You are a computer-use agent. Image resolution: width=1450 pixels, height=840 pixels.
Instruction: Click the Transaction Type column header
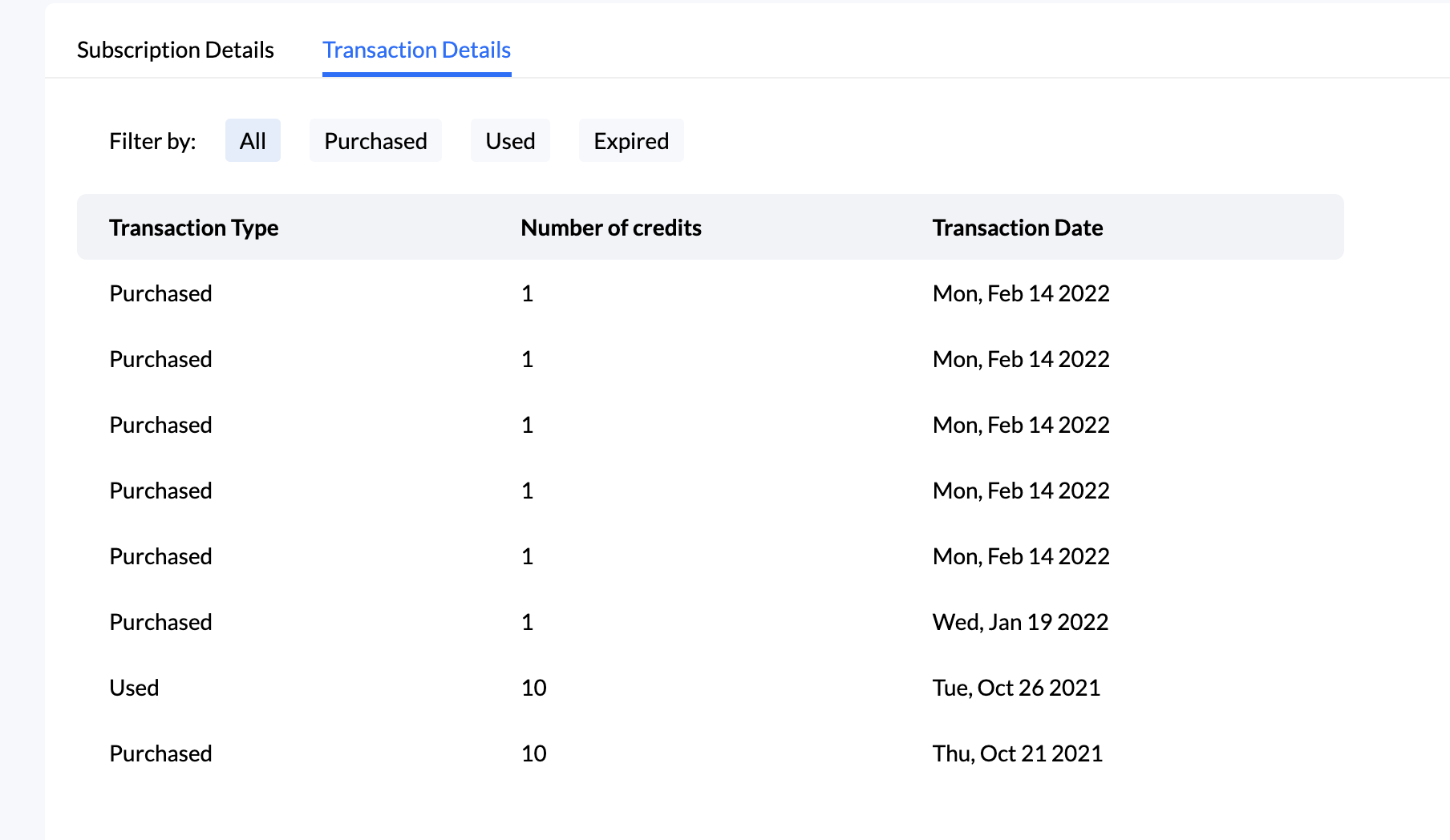[x=193, y=228]
